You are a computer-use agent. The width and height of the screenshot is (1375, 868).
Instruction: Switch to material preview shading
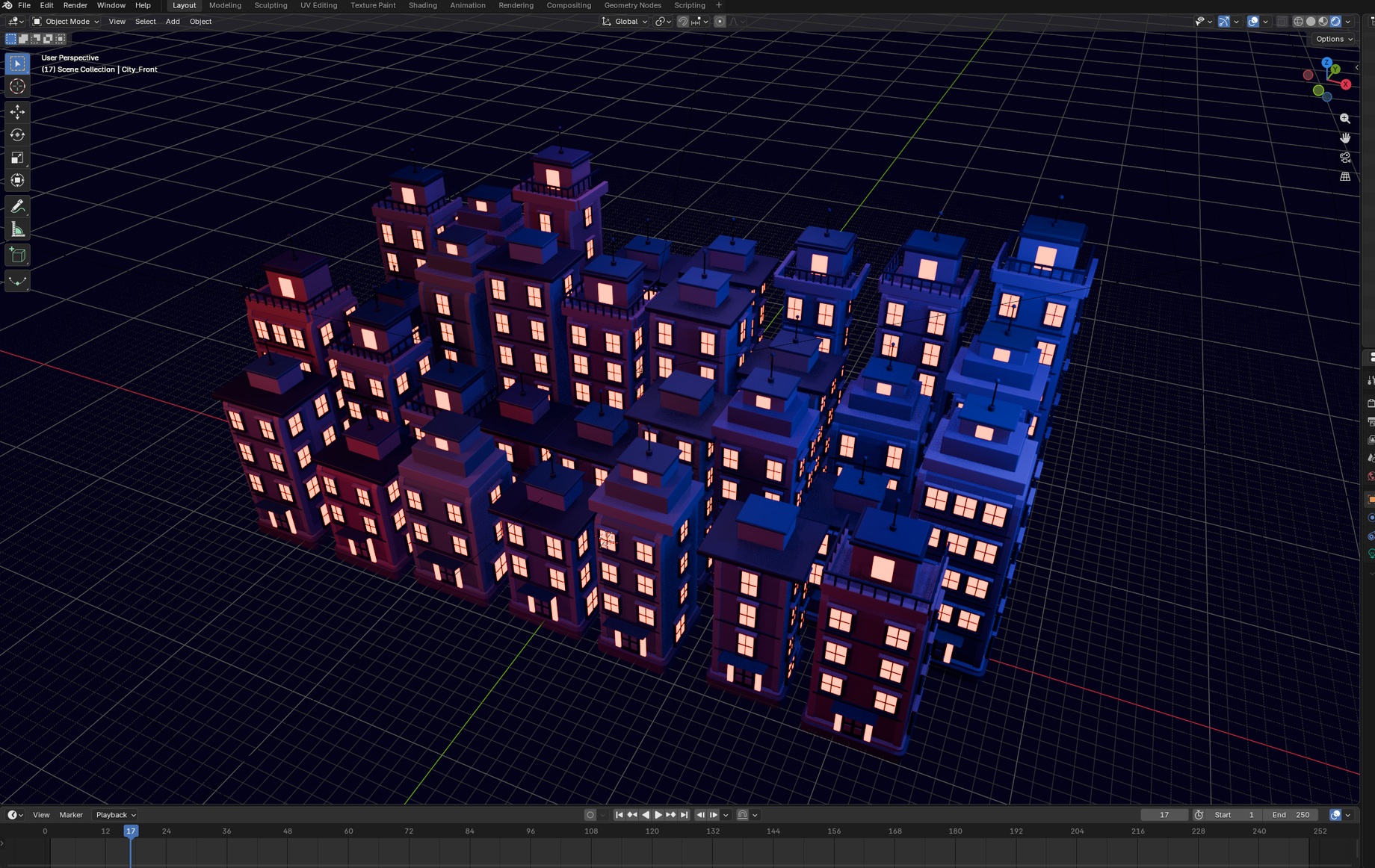pos(1323,22)
